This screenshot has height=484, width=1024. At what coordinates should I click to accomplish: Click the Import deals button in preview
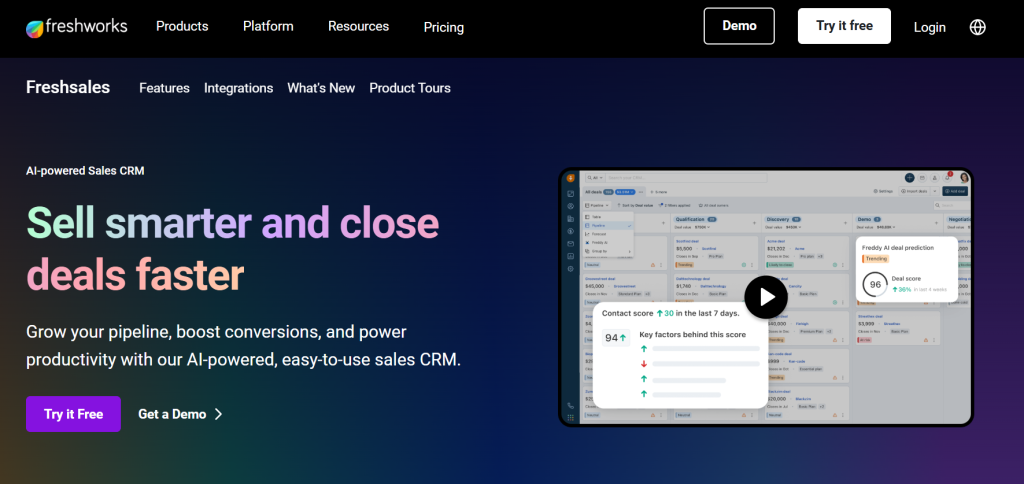(914, 191)
